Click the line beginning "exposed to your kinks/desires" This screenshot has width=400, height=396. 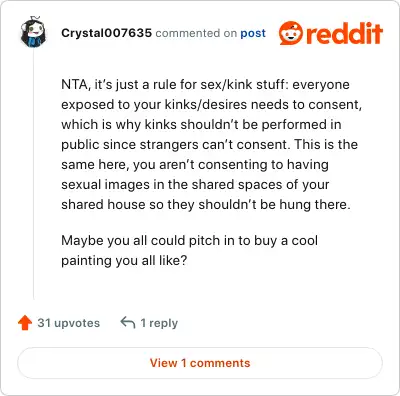click(211, 105)
